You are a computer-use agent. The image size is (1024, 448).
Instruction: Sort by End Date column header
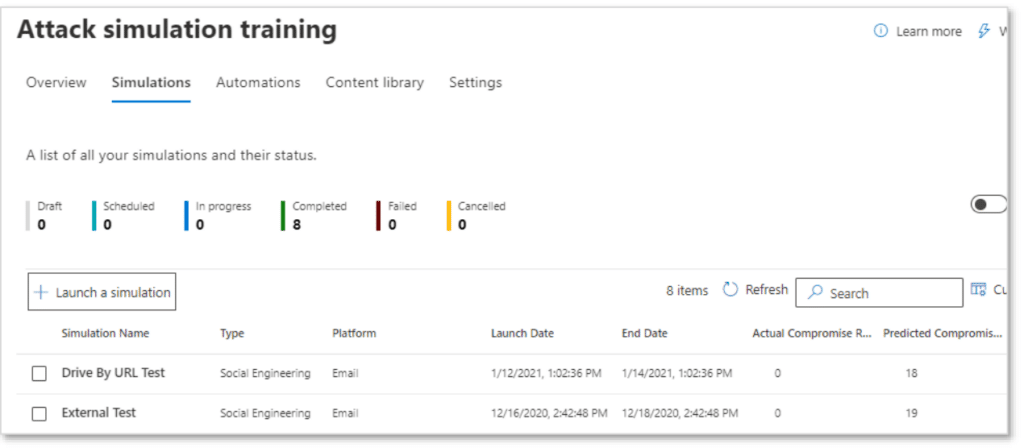(645, 333)
